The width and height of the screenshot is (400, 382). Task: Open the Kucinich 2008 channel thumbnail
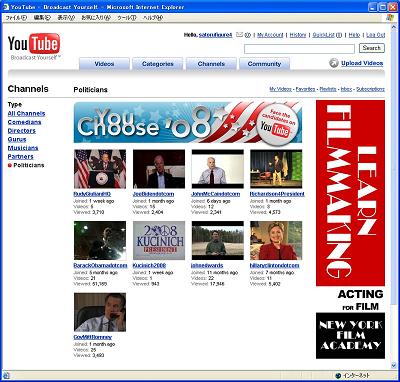point(159,240)
